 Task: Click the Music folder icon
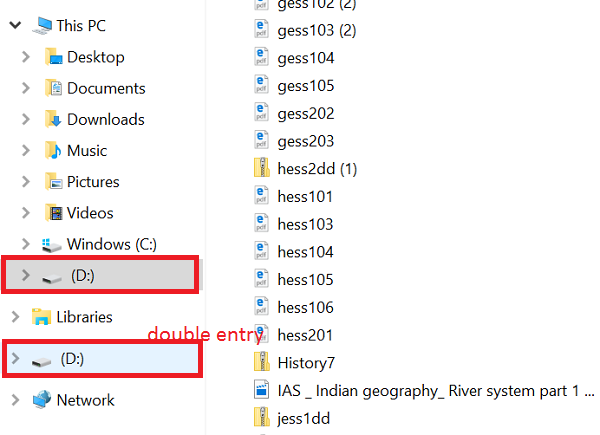(53, 150)
